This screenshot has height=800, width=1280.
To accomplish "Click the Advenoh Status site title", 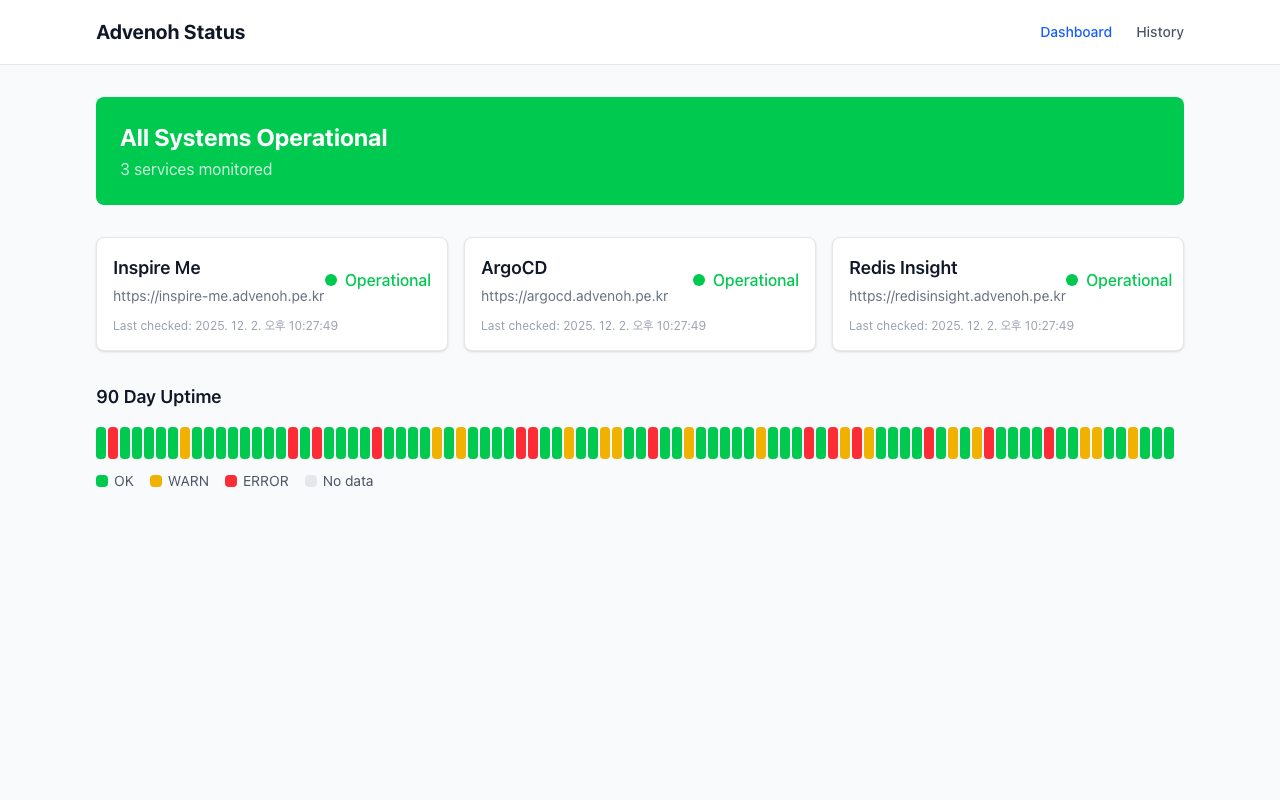I will (x=170, y=32).
